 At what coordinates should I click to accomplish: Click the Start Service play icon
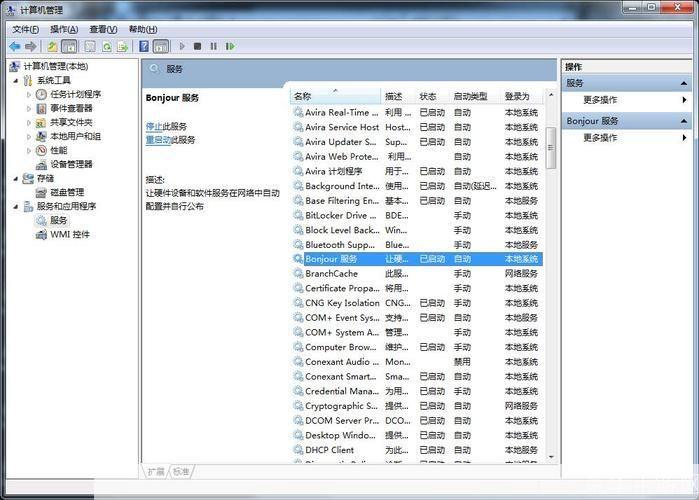click(x=182, y=46)
